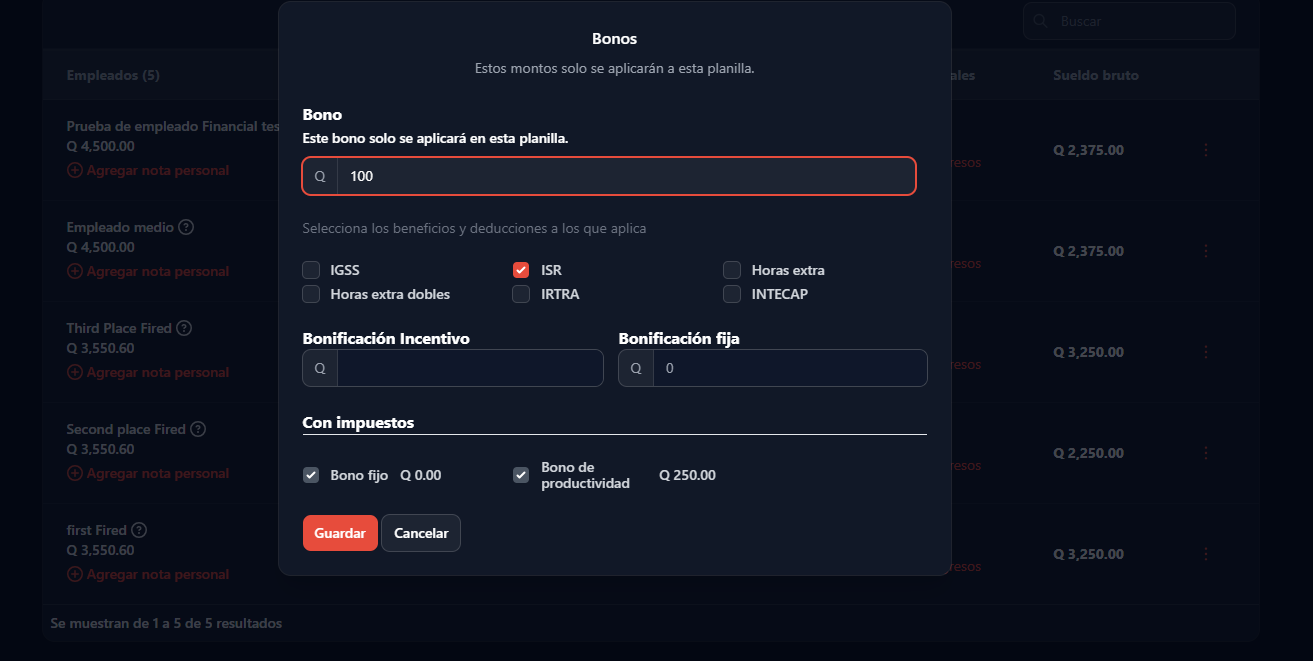Click the Bonificación fija input field
The width and height of the screenshot is (1313, 661).
click(790, 368)
